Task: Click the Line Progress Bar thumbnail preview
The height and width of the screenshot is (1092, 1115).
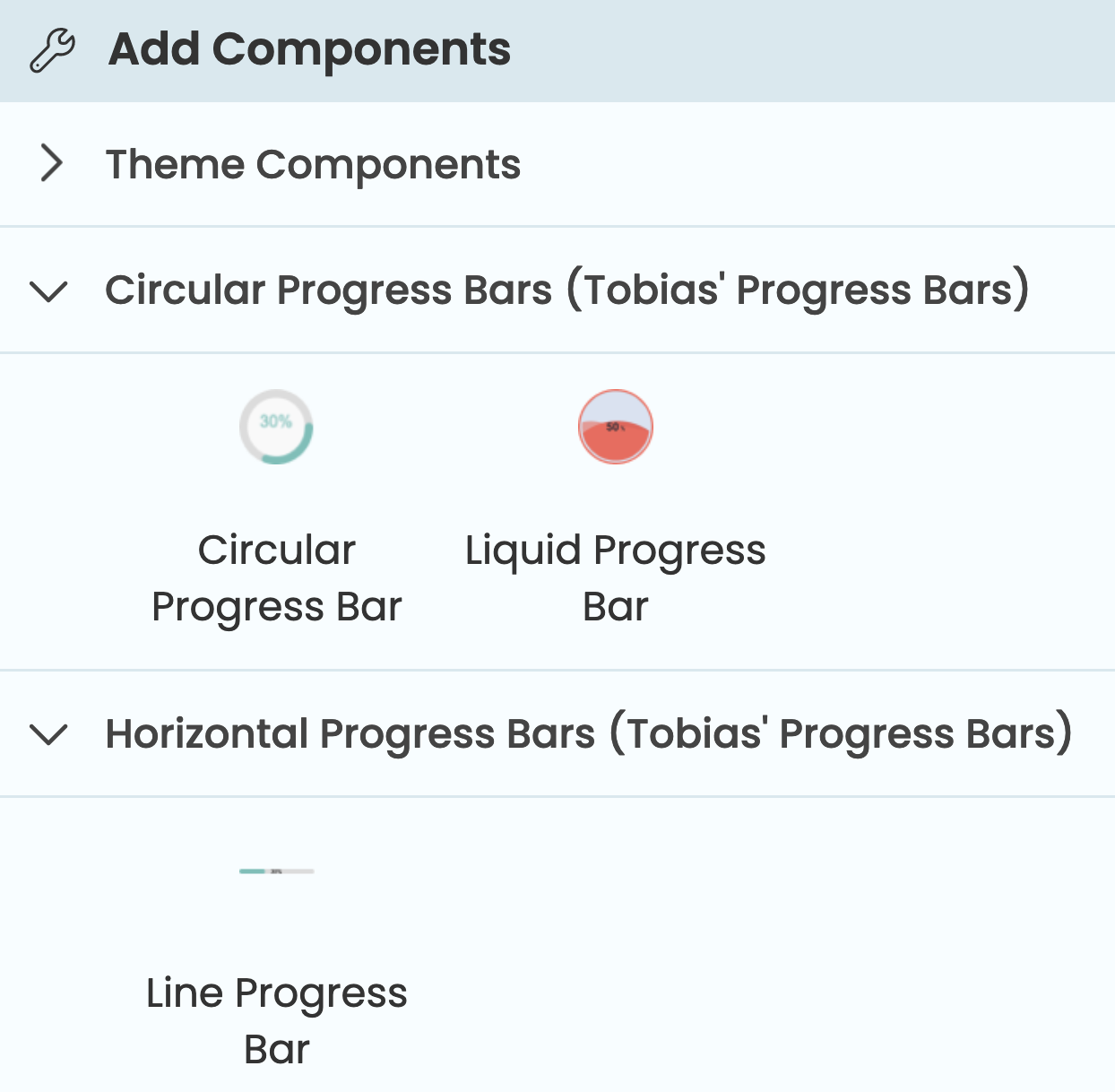Action: tap(276, 871)
